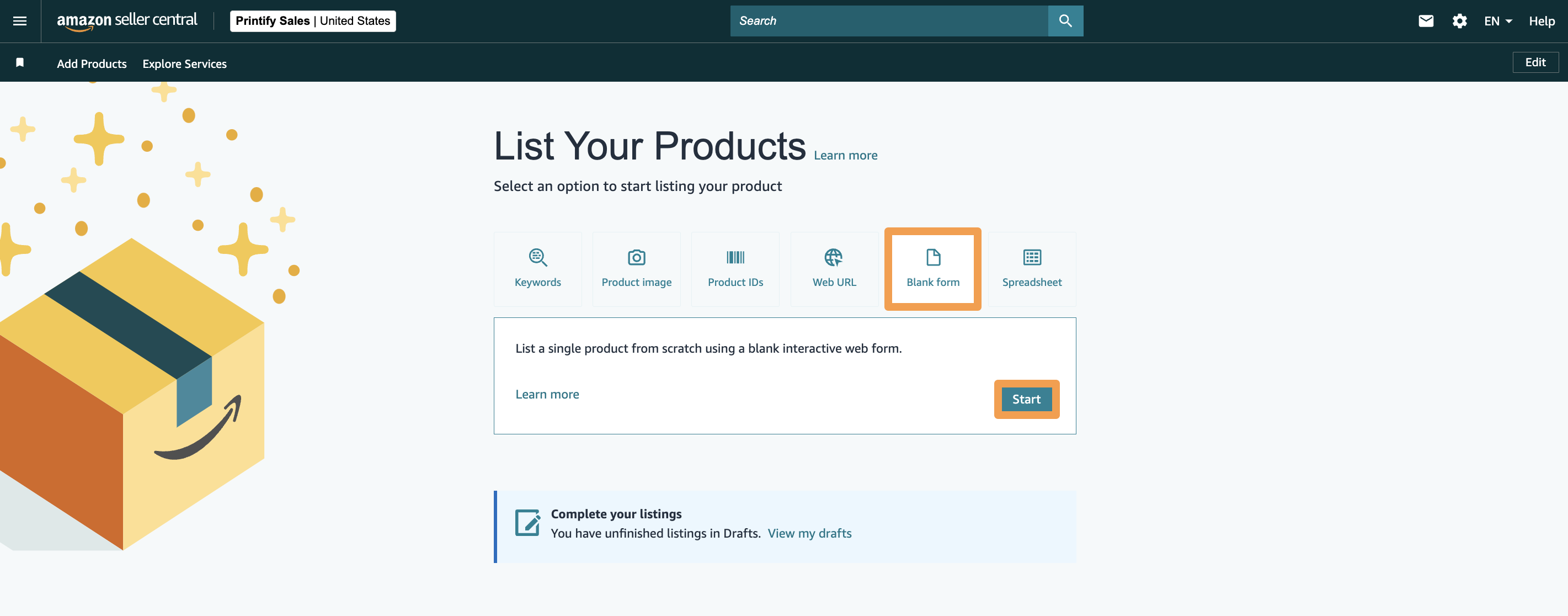This screenshot has width=1568, height=616.
Task: Click the search magnifier button
Action: (x=1065, y=22)
